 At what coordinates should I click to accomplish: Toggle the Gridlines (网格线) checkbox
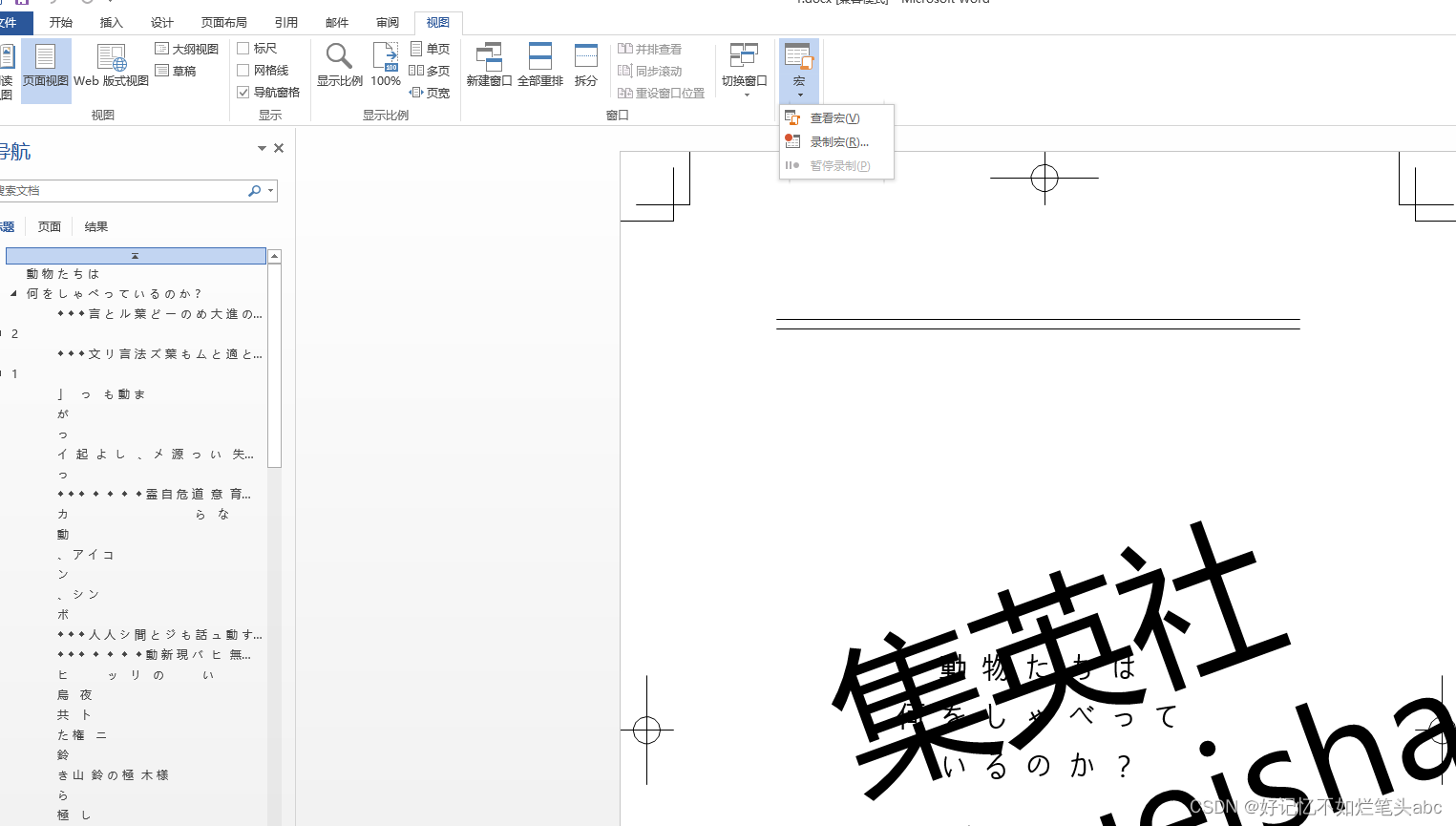pos(243,70)
